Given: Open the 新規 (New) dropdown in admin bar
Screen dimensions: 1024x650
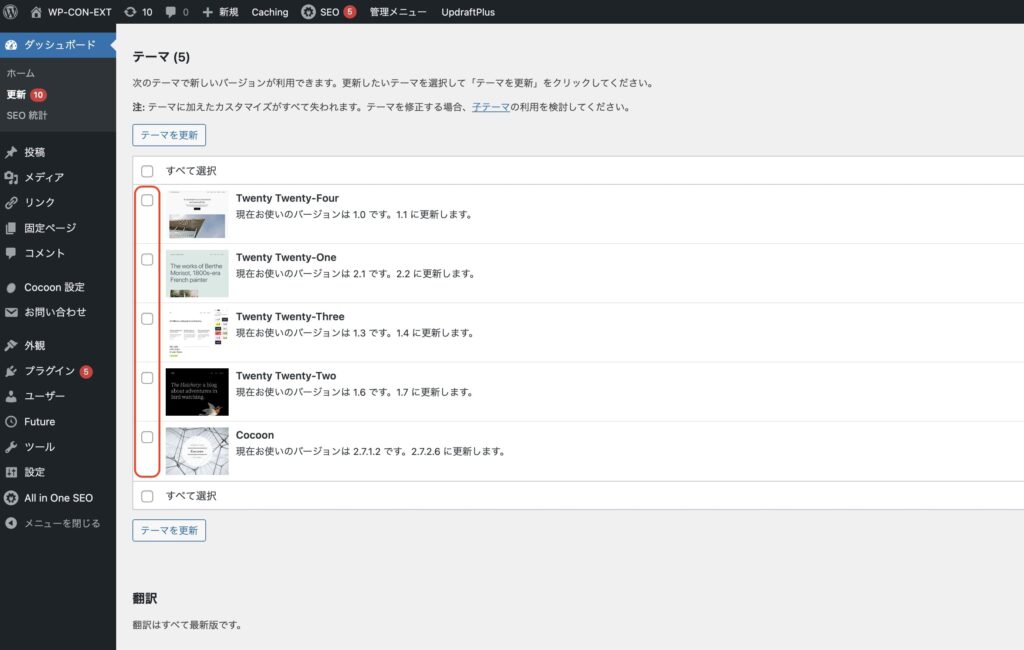Looking at the screenshot, I should click(220, 12).
